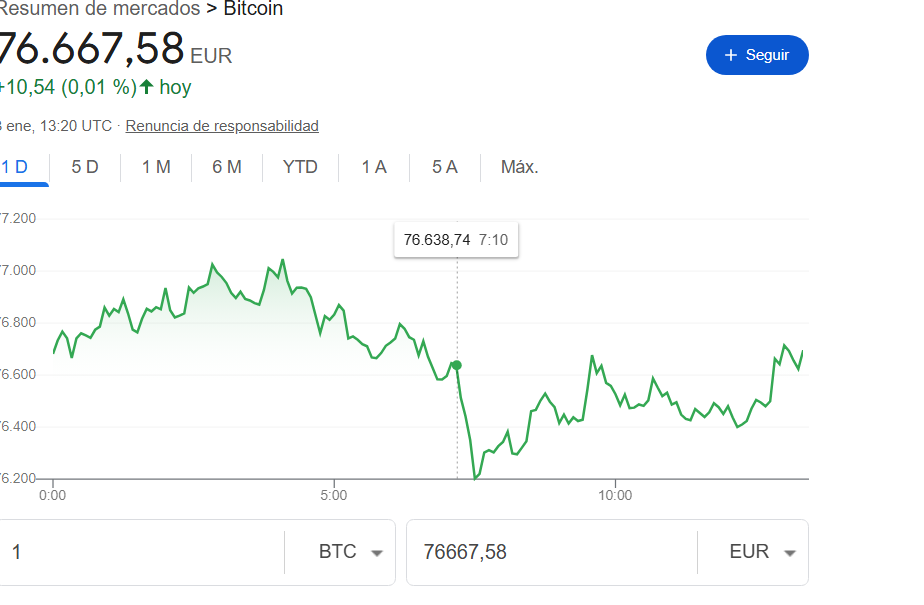This screenshot has width=924, height=605.
Task: Open the Resumen de mercados breadcrumb
Action: click(98, 9)
